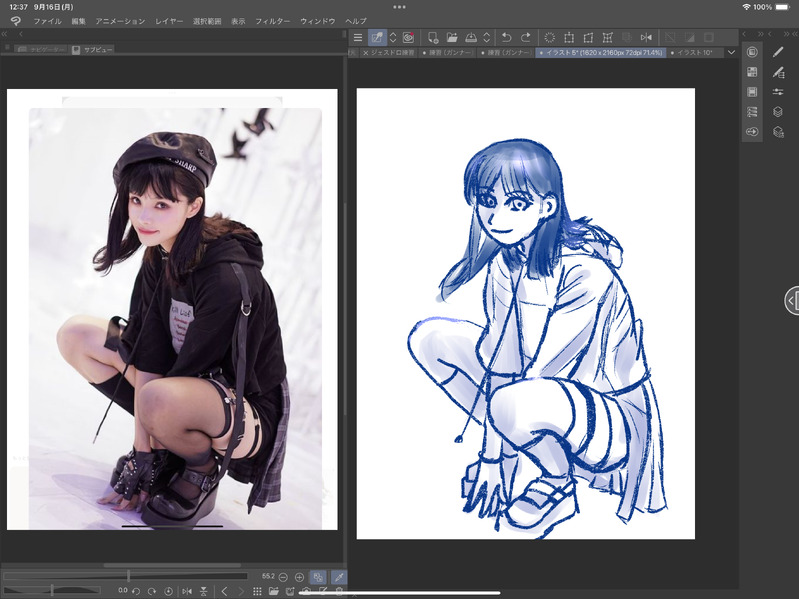
Task: Close the ジェスドロ練習 tab
Action: point(365,53)
